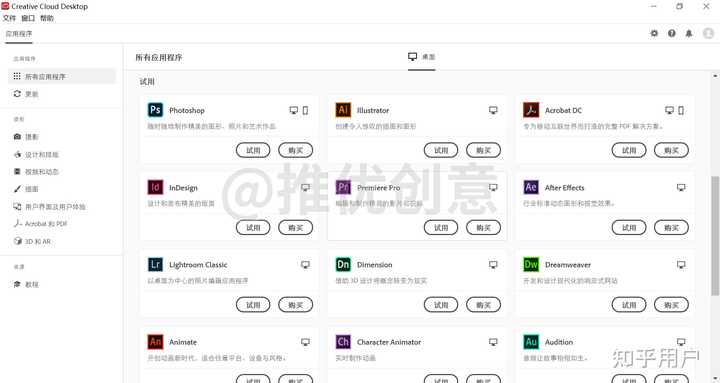
Task: Click the desktop icon on Lightroom Classic card
Action: click(305, 265)
